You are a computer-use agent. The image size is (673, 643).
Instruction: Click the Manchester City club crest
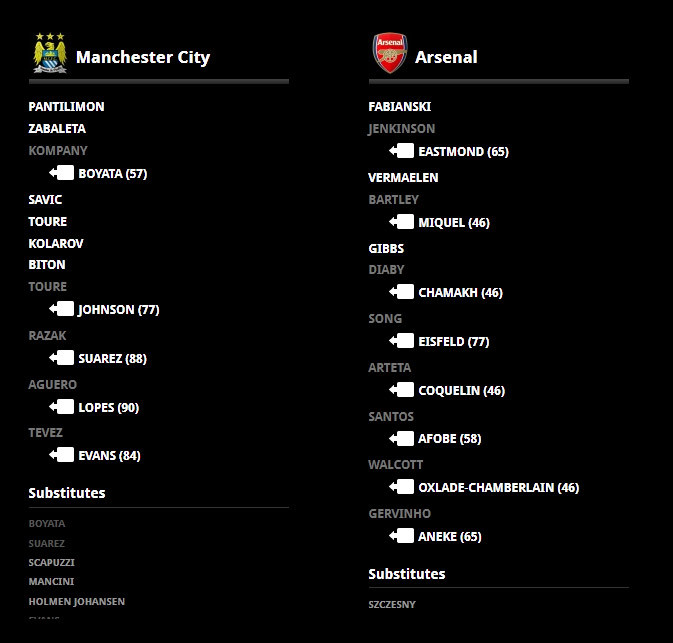[49, 53]
